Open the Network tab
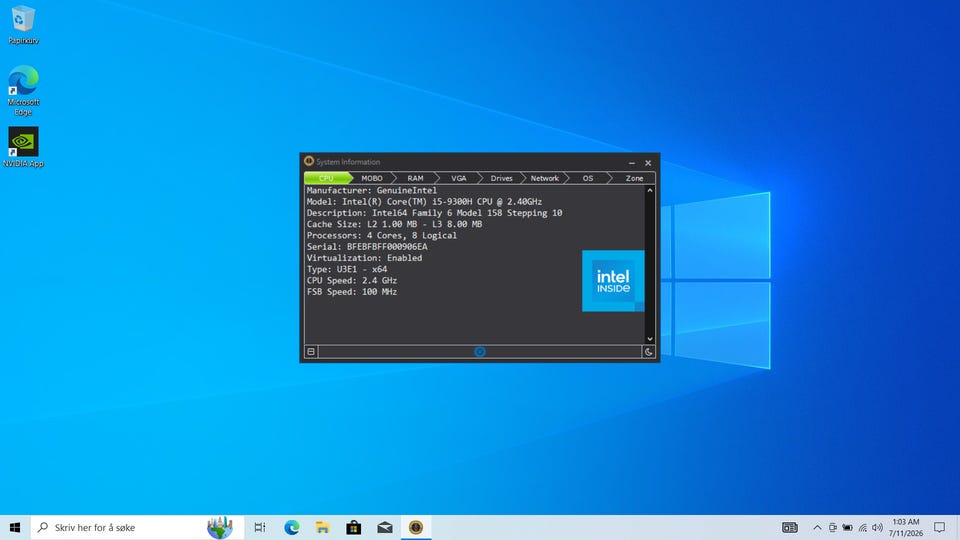 [544, 178]
